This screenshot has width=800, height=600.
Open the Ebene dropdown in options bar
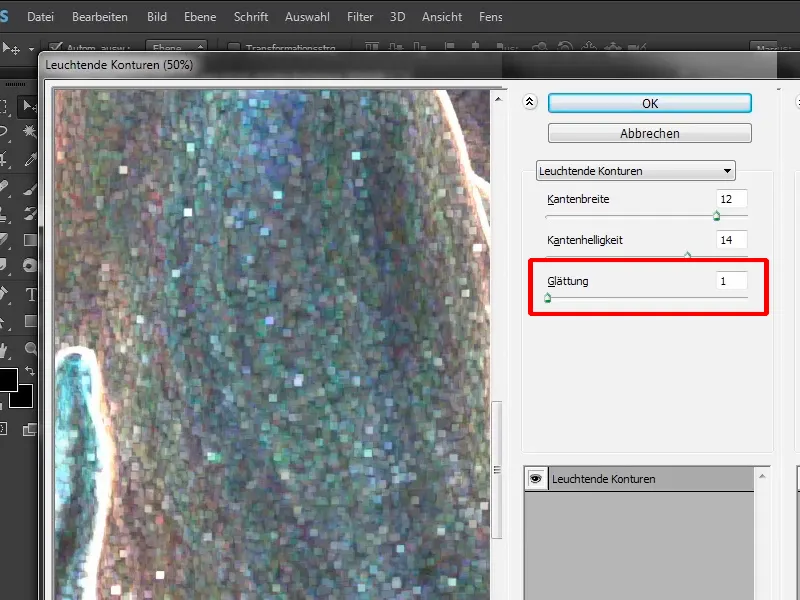point(177,47)
